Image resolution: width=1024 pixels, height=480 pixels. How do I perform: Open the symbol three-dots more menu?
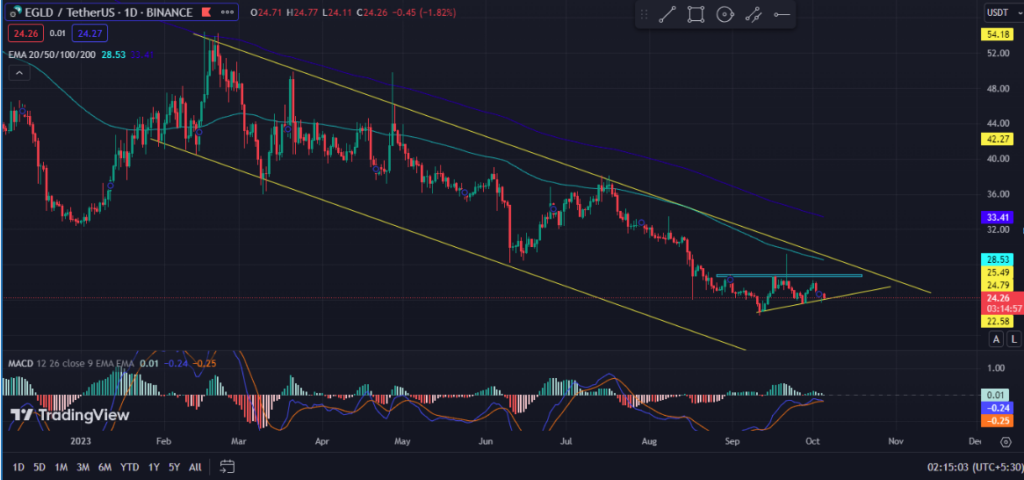click(x=227, y=12)
